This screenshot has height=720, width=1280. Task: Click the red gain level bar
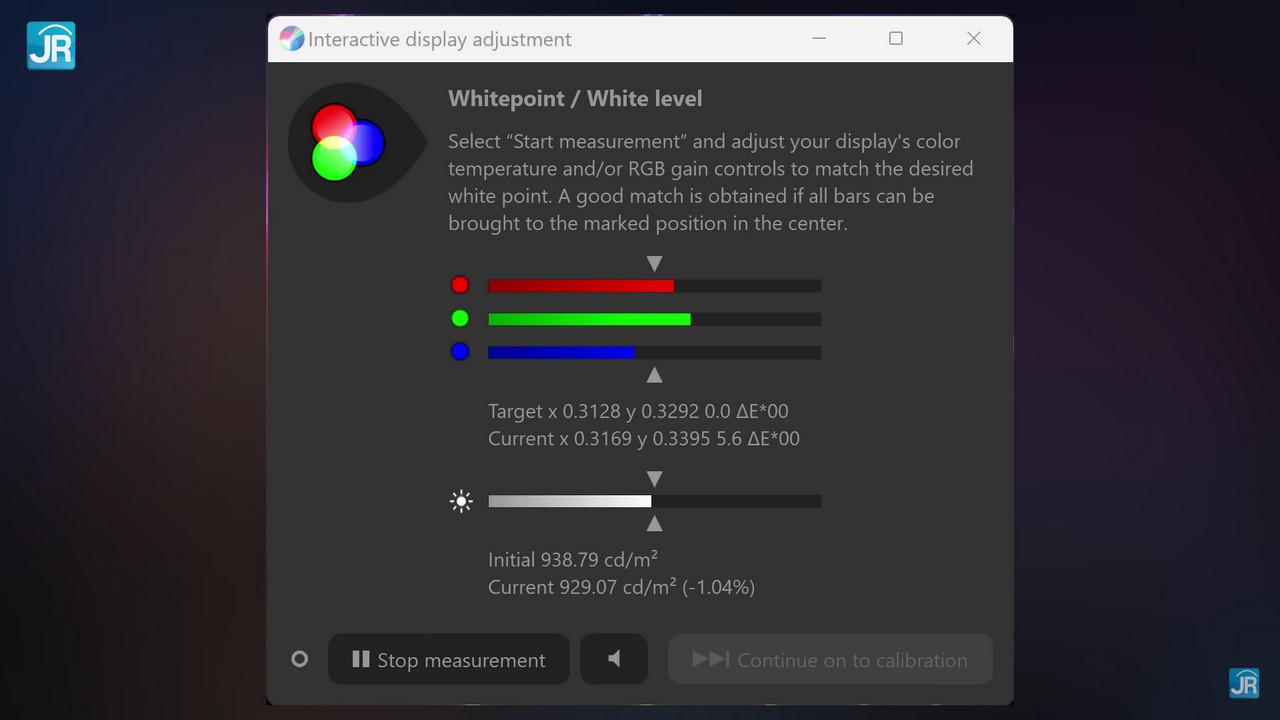(654, 286)
